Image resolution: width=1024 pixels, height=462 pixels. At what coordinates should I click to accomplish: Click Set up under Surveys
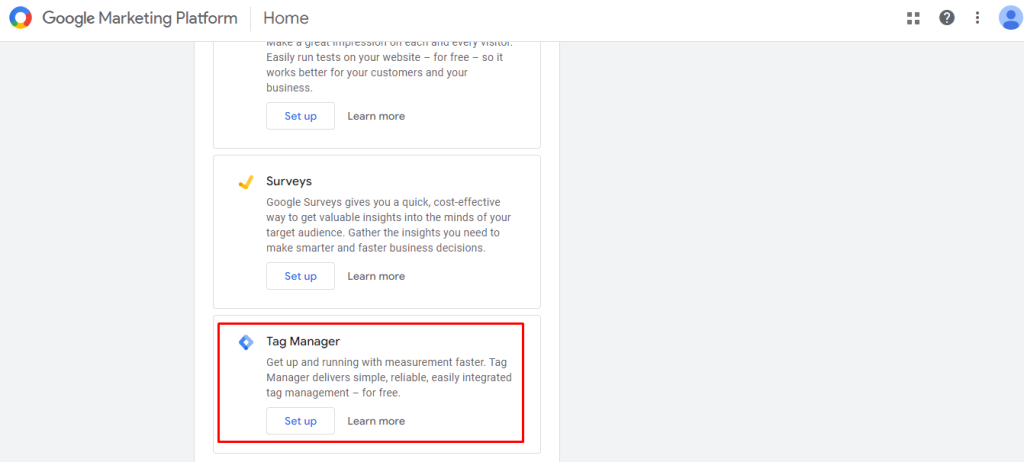[x=300, y=276]
